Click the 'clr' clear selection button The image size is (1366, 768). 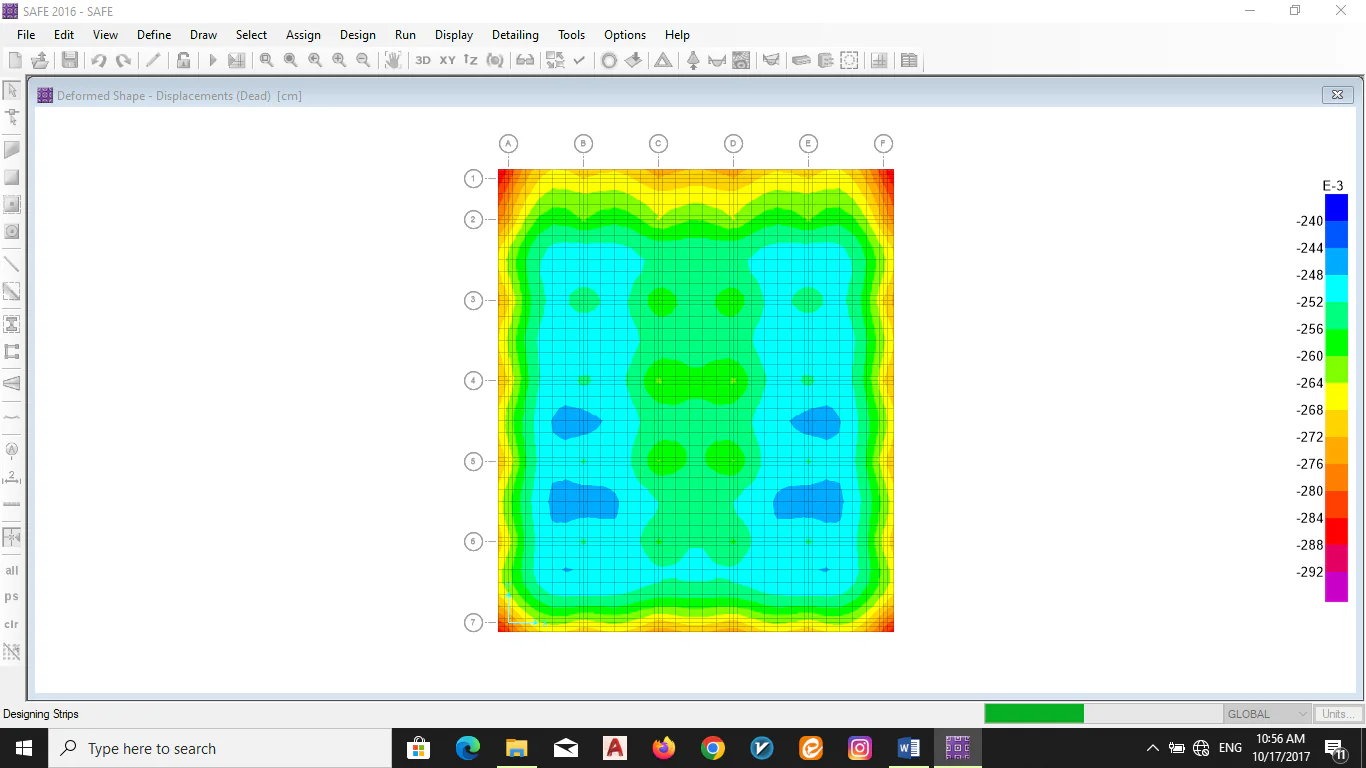(12, 624)
